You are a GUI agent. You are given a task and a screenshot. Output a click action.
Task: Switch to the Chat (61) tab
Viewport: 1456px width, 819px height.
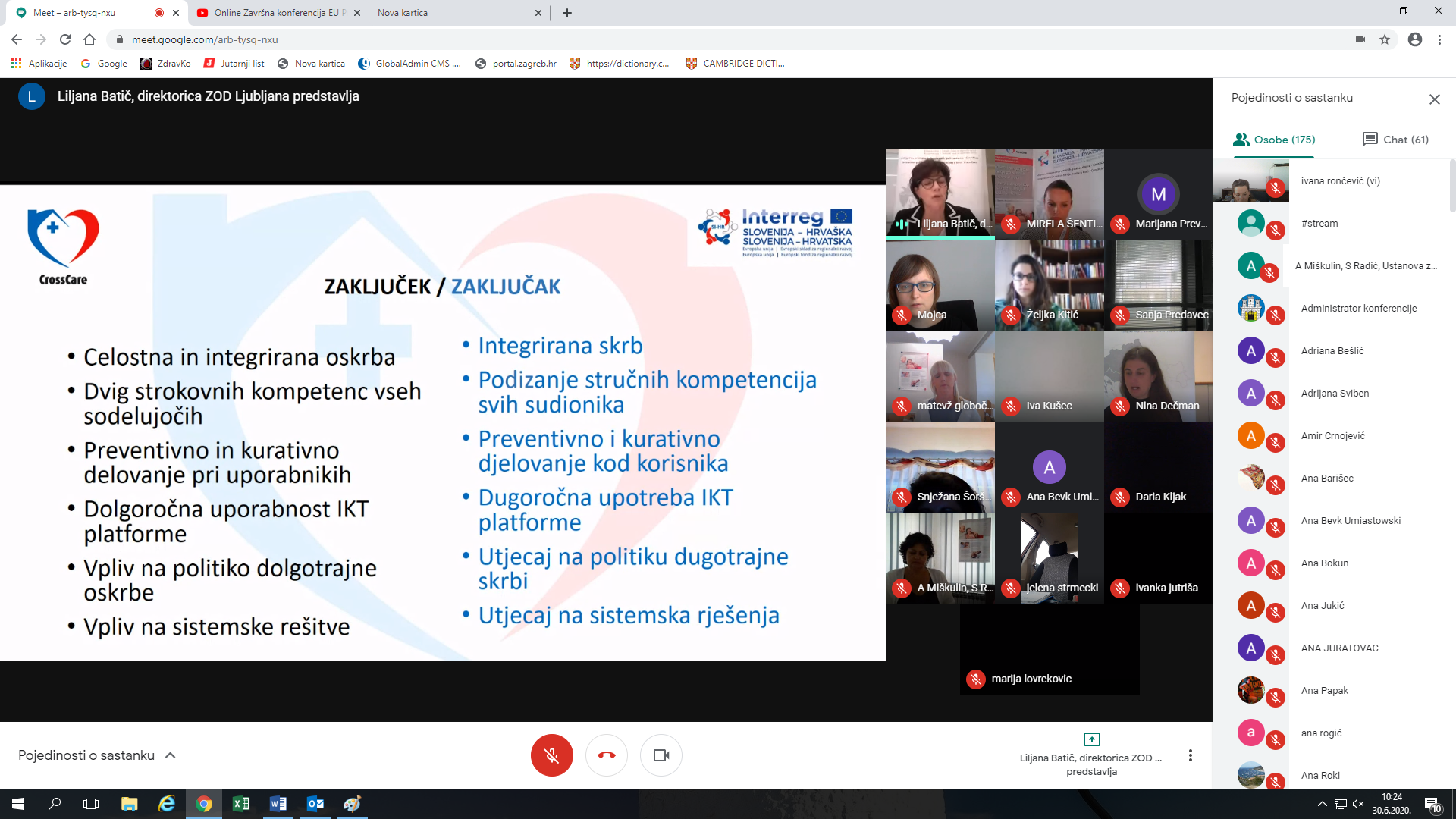pos(1395,140)
